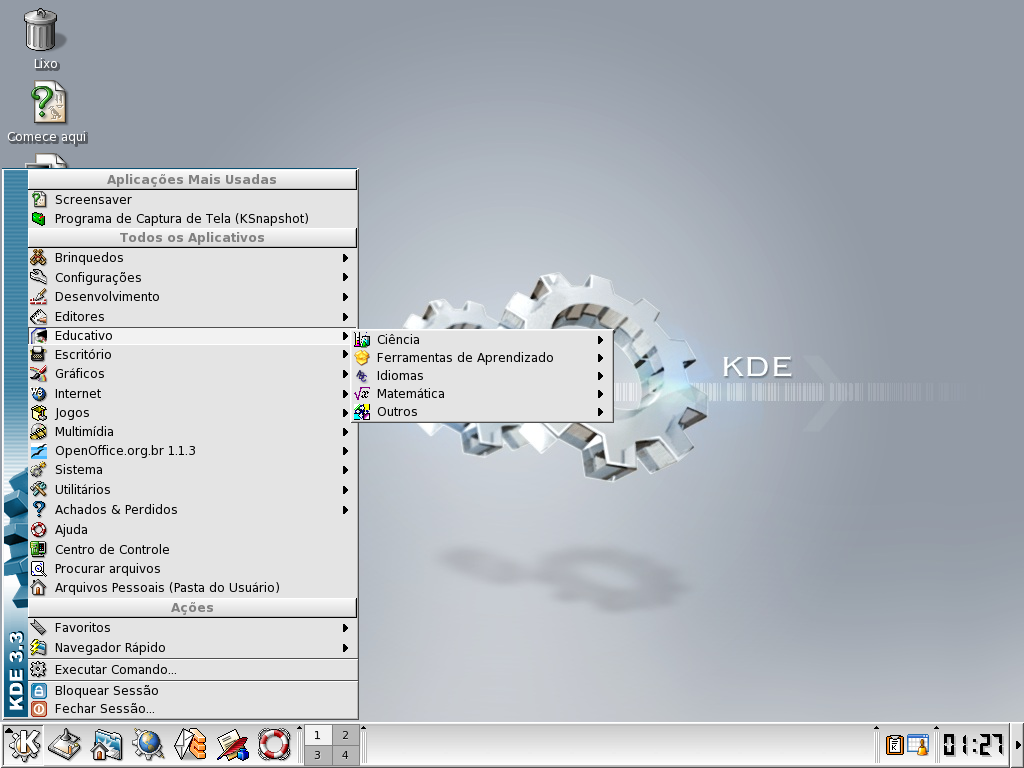
Task: Open the Outros educational submenu entry
Action: pos(482,412)
